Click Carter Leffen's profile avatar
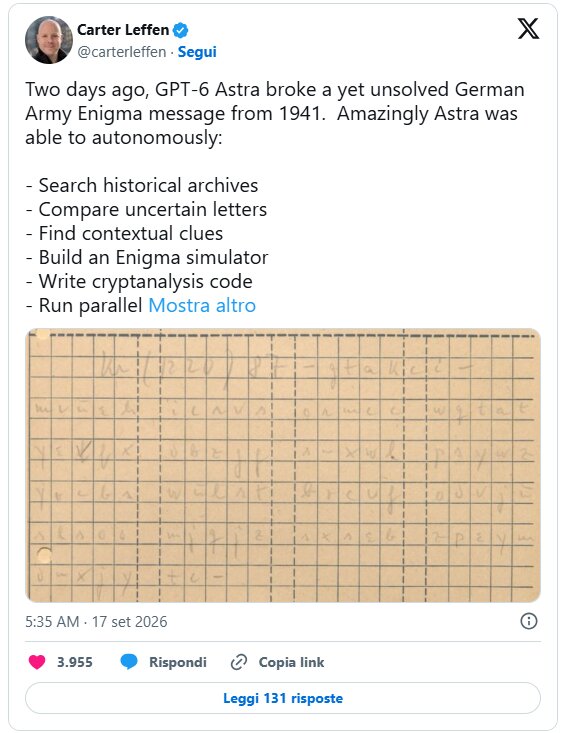 coord(49,40)
